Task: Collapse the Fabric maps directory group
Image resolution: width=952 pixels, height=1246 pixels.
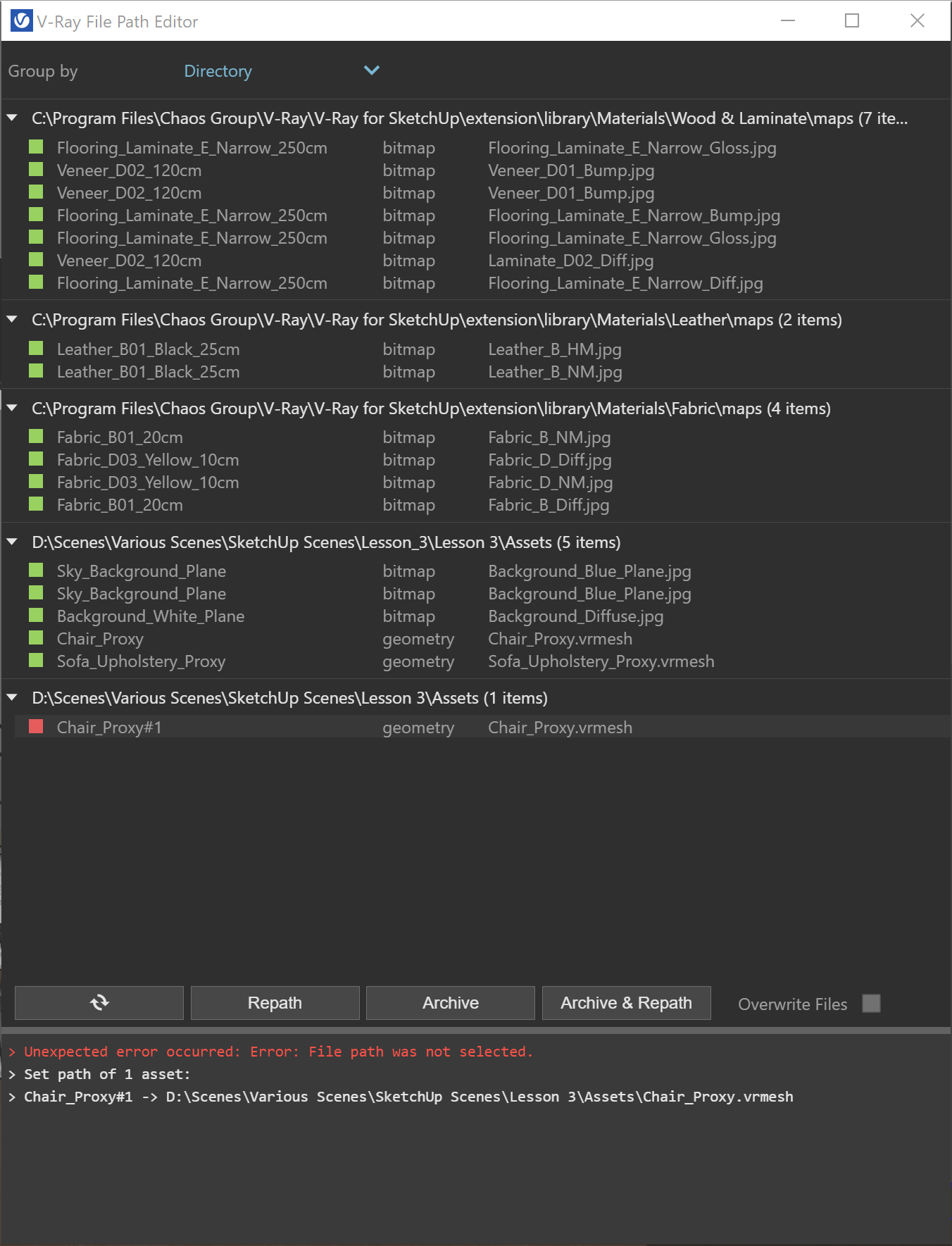Action: pos(12,409)
